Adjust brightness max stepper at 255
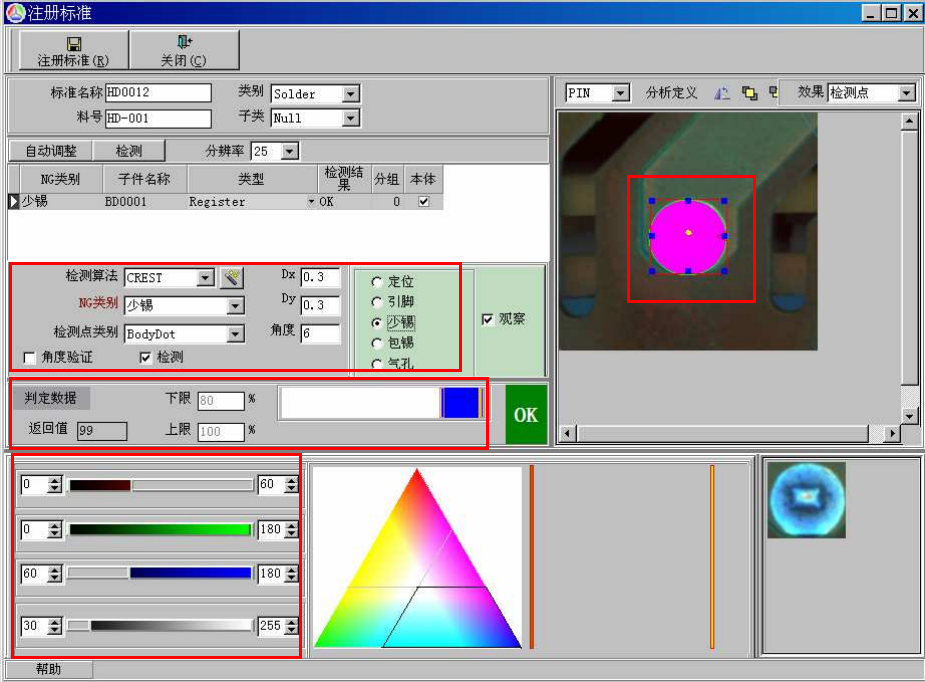925x682 pixels. tap(291, 625)
